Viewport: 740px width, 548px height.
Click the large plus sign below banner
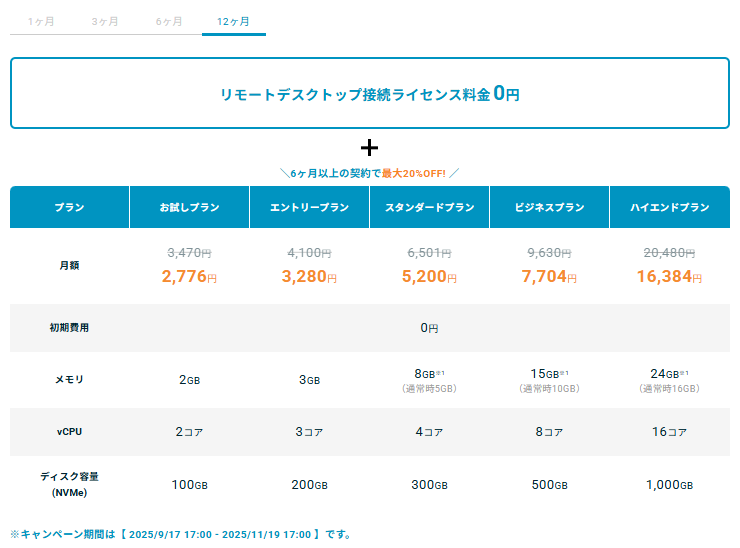pyautogui.click(x=370, y=148)
